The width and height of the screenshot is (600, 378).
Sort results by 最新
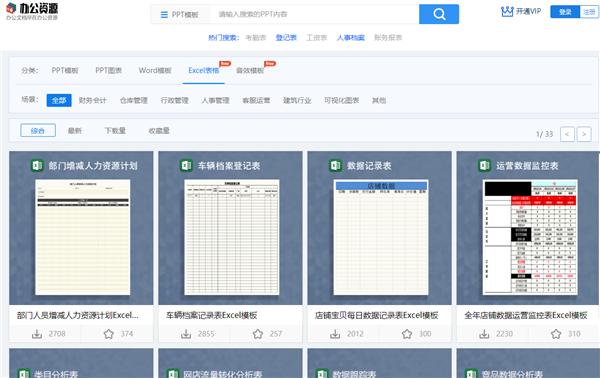point(75,130)
